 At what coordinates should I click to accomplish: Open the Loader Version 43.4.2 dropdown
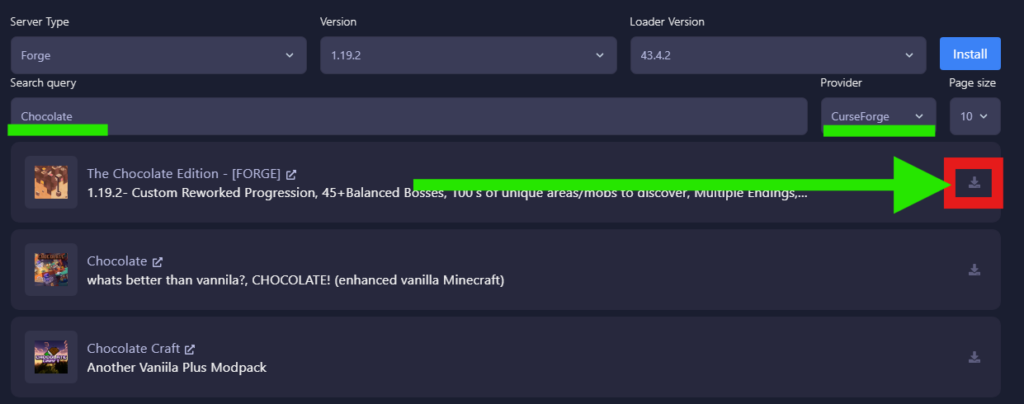(779, 55)
